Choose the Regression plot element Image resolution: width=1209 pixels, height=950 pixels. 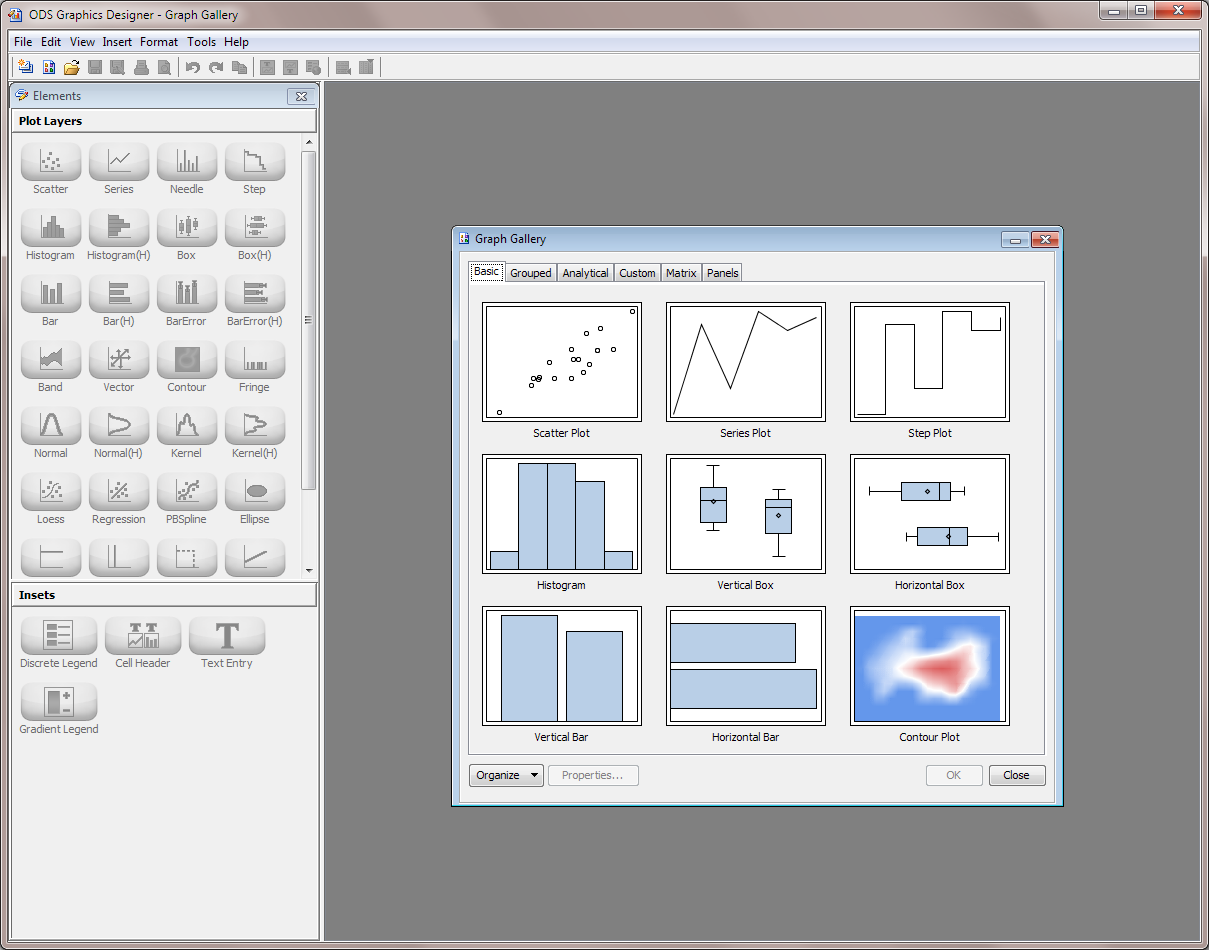point(118,491)
